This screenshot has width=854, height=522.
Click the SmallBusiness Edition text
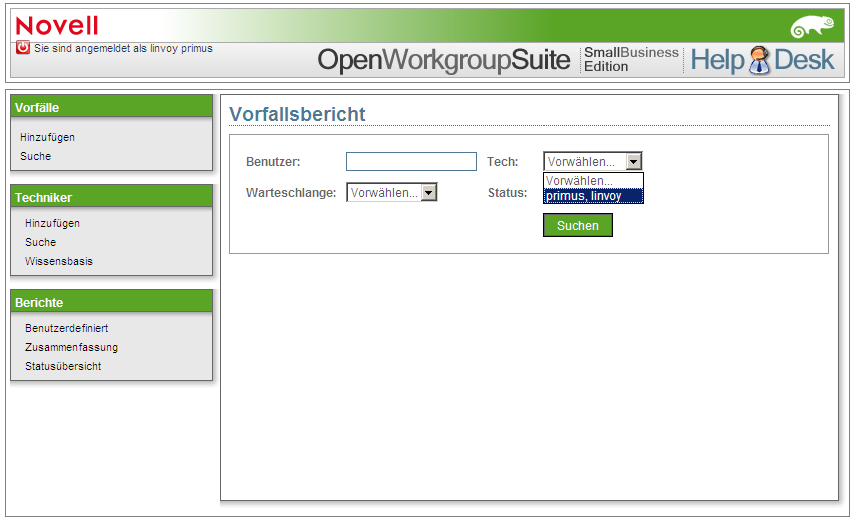pos(631,59)
